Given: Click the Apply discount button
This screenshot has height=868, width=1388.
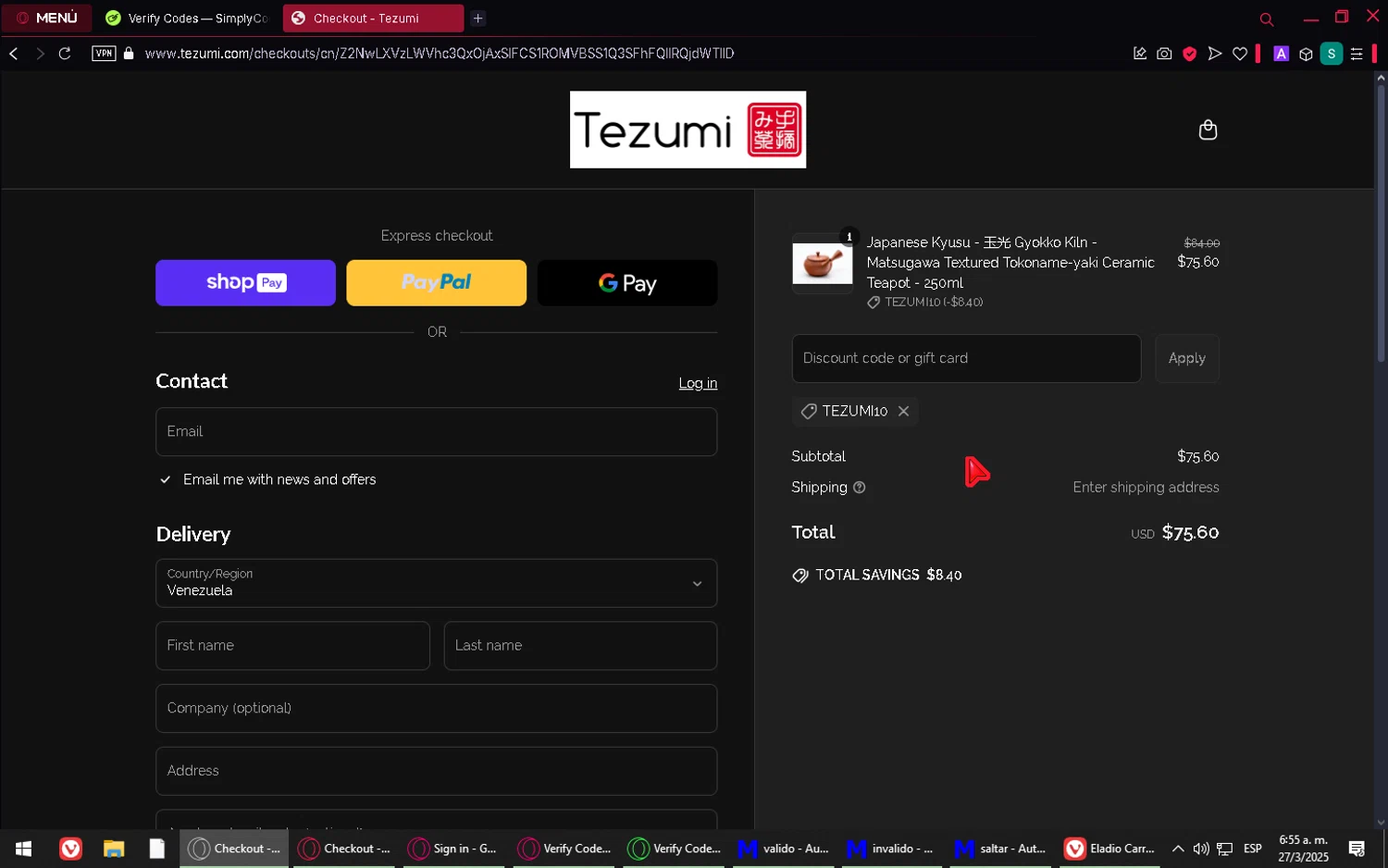Looking at the screenshot, I should coord(1186,358).
